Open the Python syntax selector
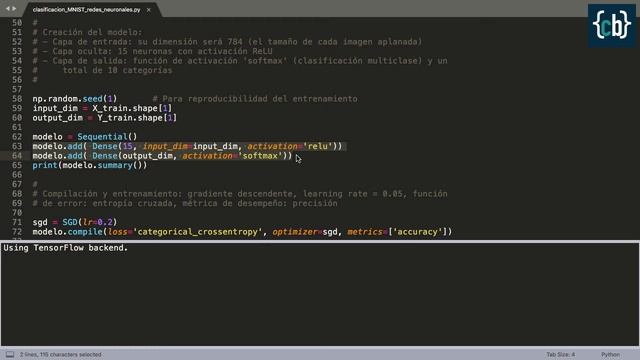Screen dimensions: 640x360 (610, 354)
